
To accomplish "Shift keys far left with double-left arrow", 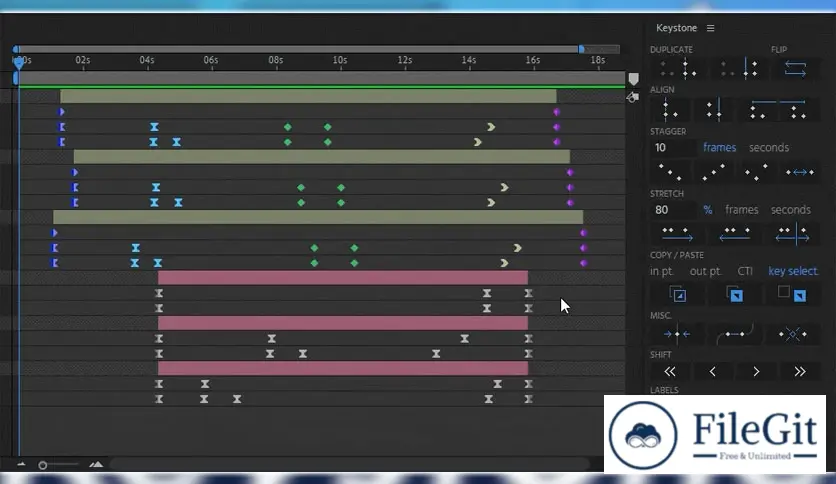I will tap(670, 372).
